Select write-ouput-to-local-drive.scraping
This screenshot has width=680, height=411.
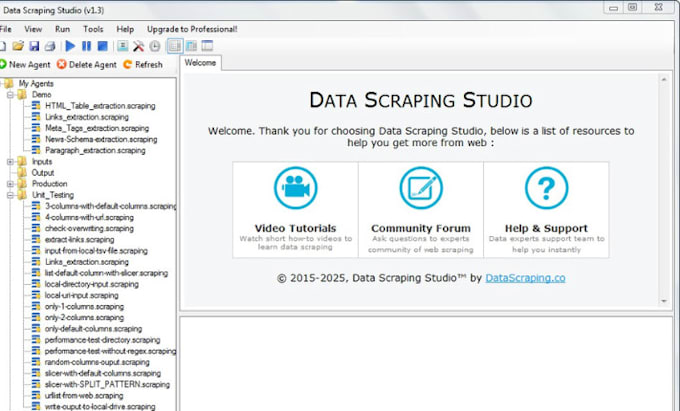[100, 407]
